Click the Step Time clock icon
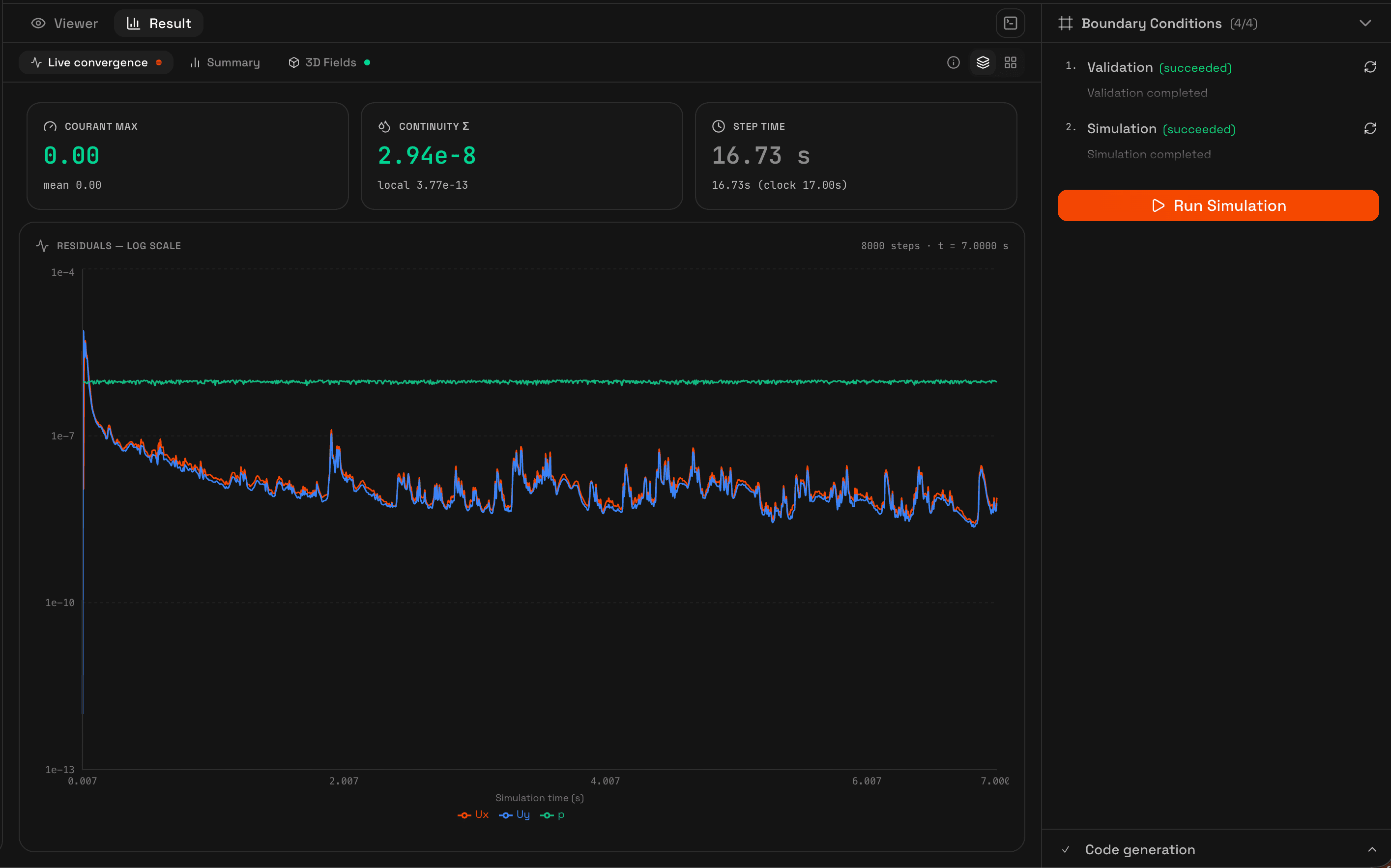 (x=718, y=126)
